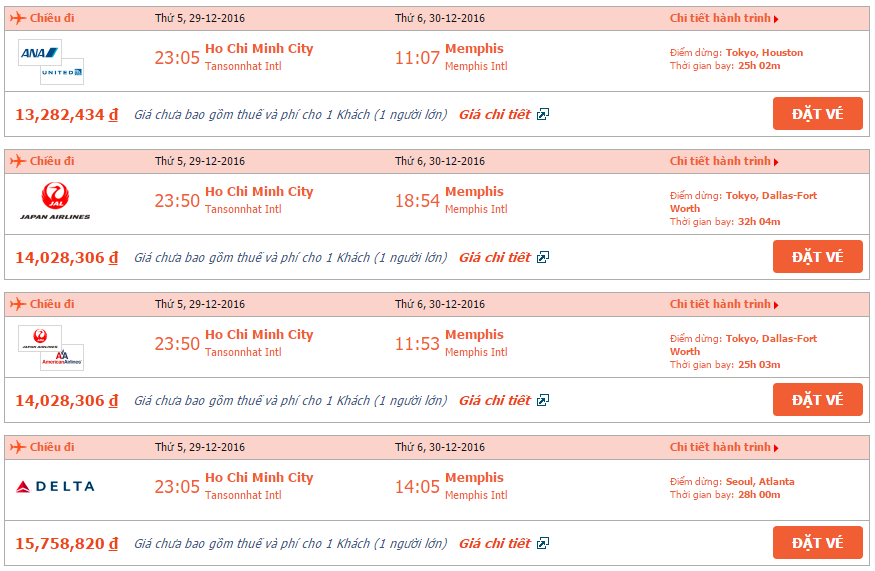Click plane icon in first Chiều đi header
875x571 pixels.
pyautogui.click(x=18, y=18)
